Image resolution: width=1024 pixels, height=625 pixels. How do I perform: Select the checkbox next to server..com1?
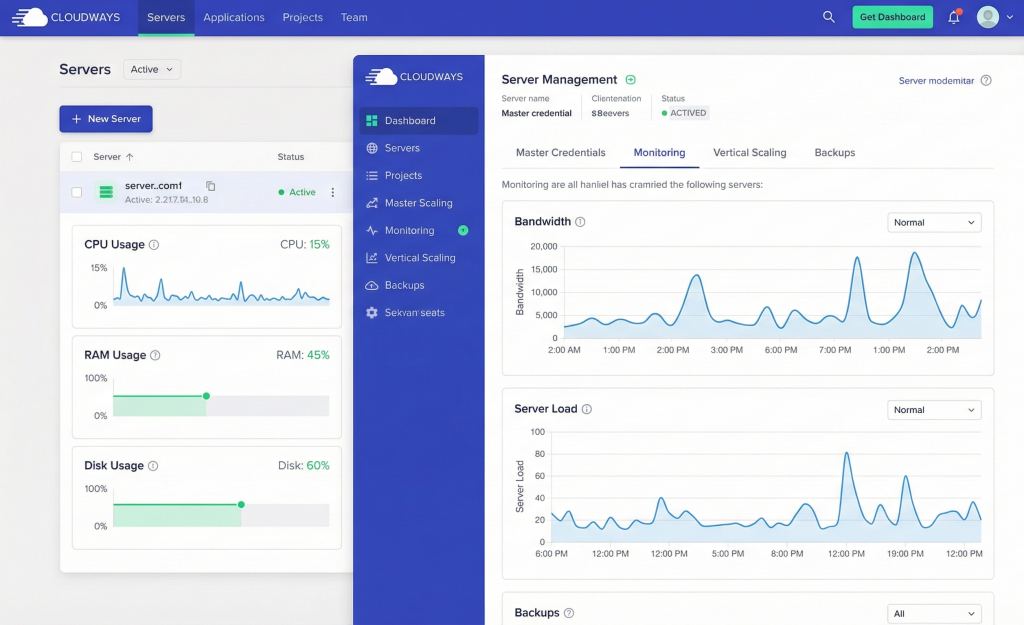(x=76, y=192)
